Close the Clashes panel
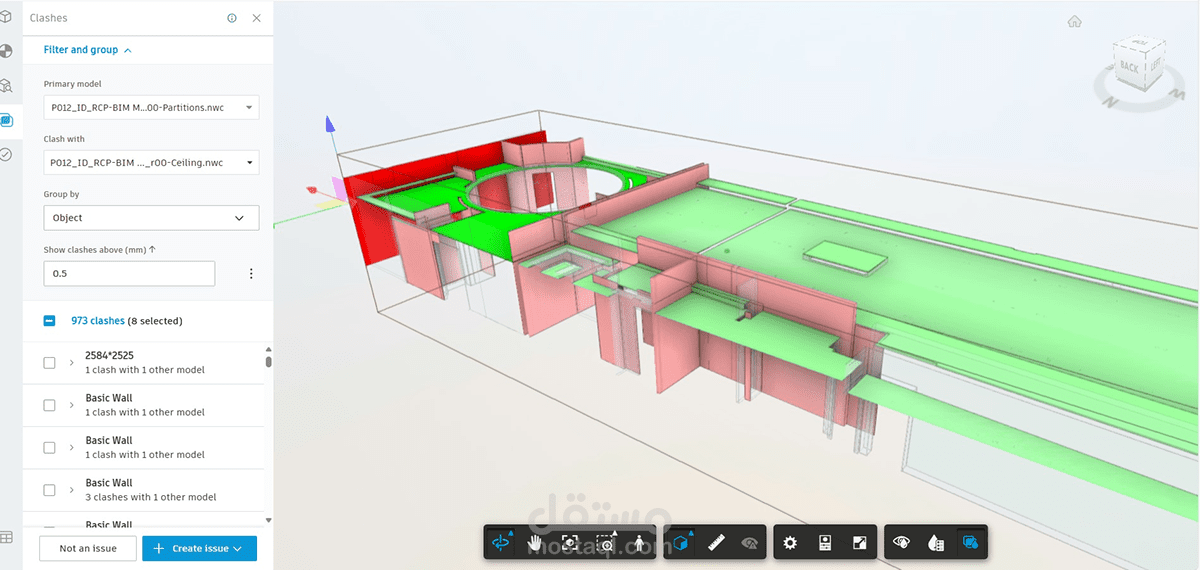This screenshot has height=570, width=1200. coord(257,18)
